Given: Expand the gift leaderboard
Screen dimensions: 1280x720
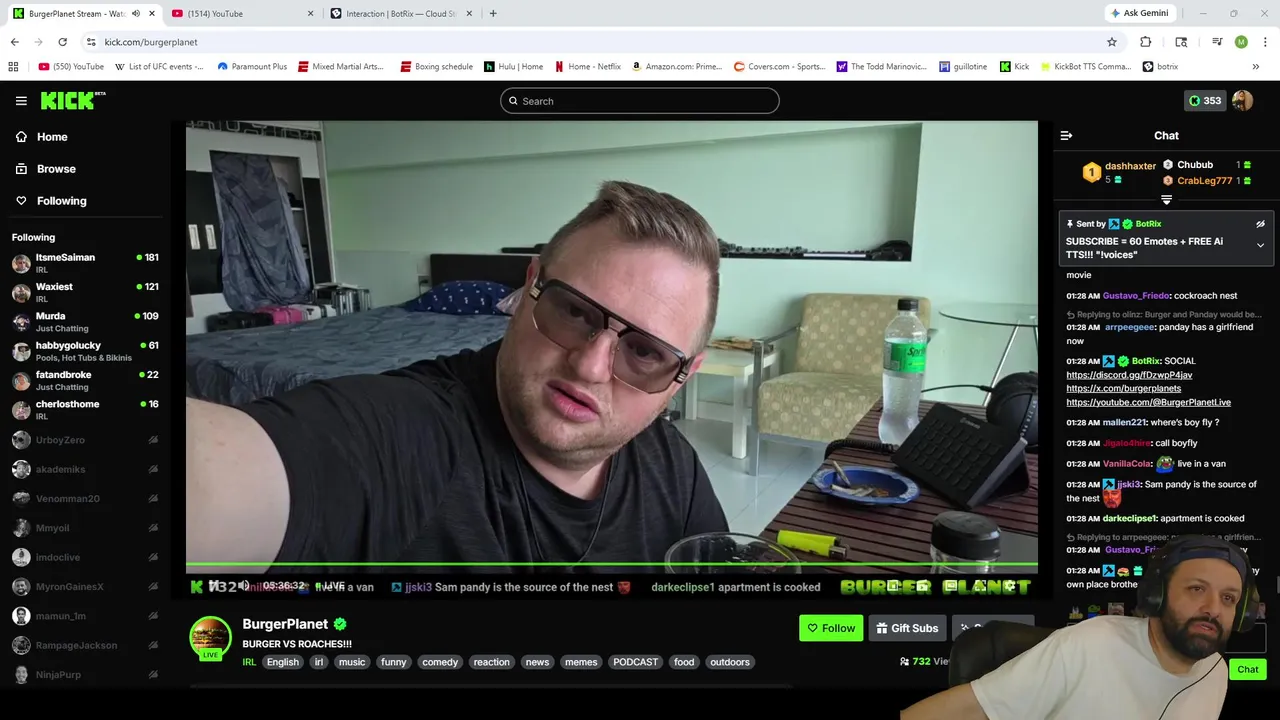Looking at the screenshot, I should [1166, 200].
